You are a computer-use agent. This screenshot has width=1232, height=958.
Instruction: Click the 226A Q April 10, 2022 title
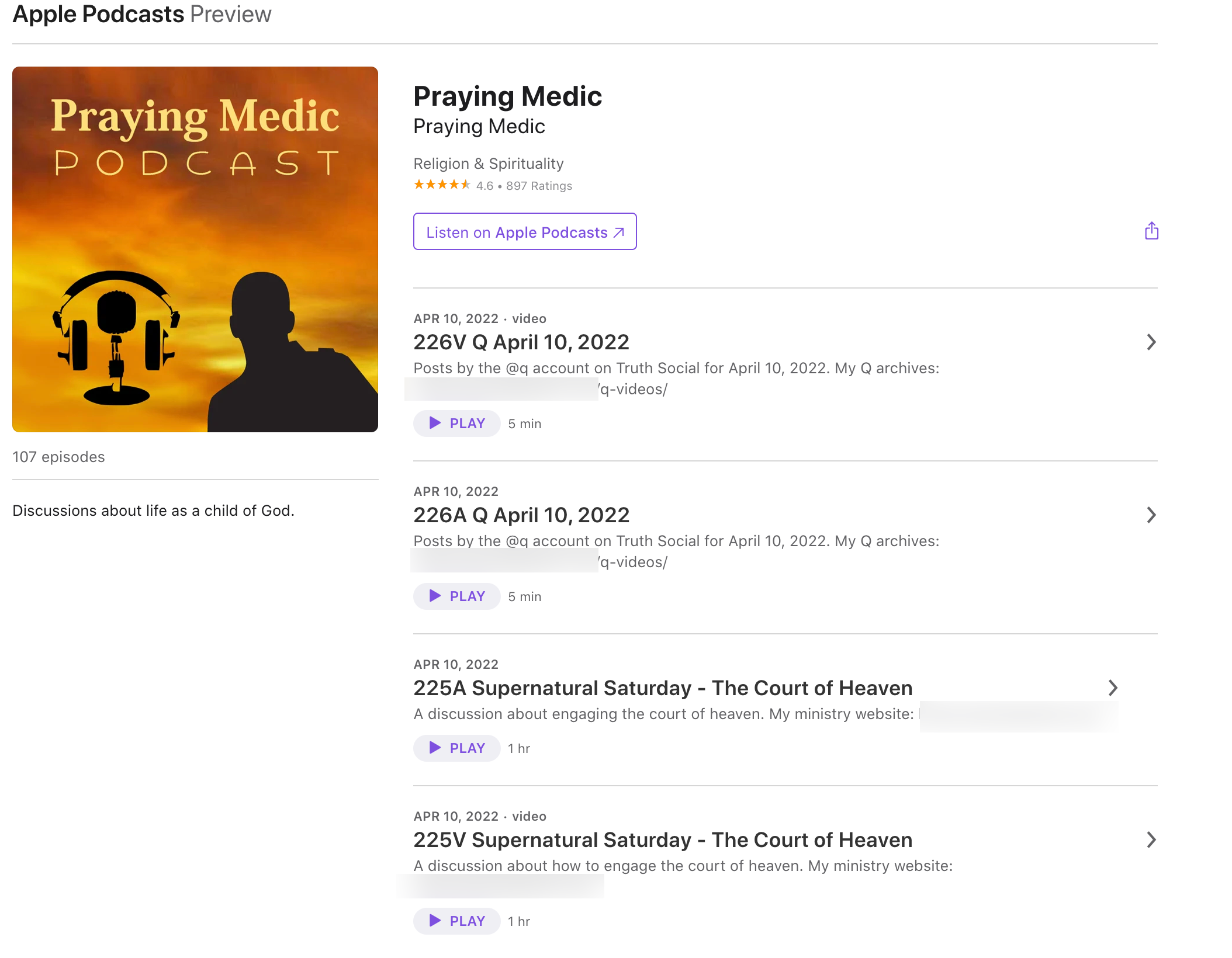(521, 515)
